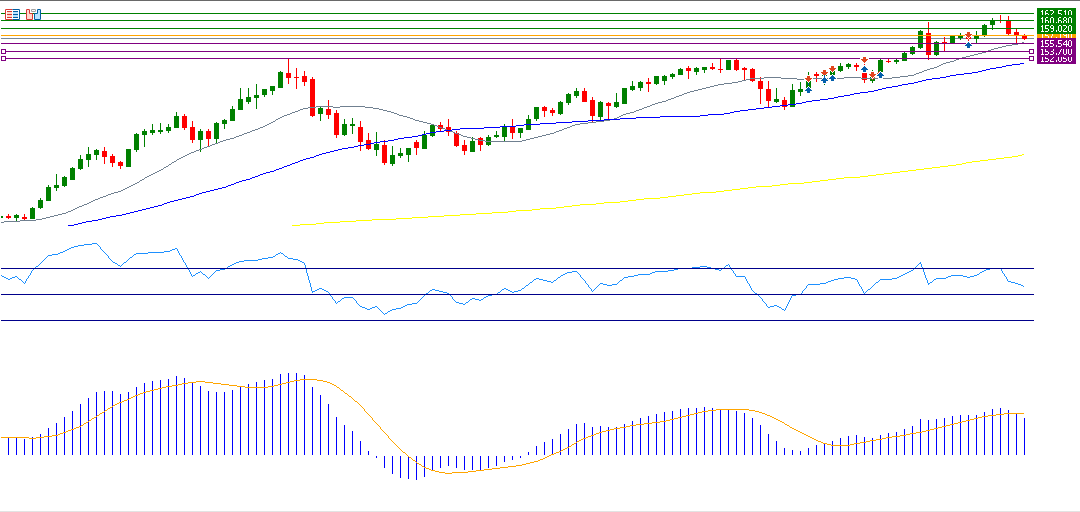Open the red-blue list panel icon
The image size is (1080, 512).
(13, 14)
